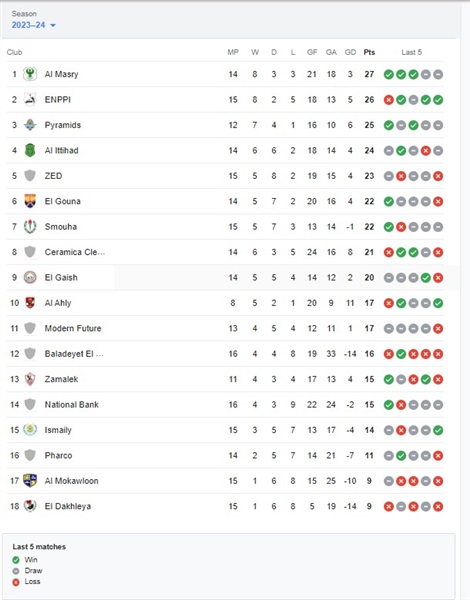Open the 2023–24 season dropdown
Image resolution: width=470 pixels, height=600 pixels.
pyautogui.click(x=33, y=25)
